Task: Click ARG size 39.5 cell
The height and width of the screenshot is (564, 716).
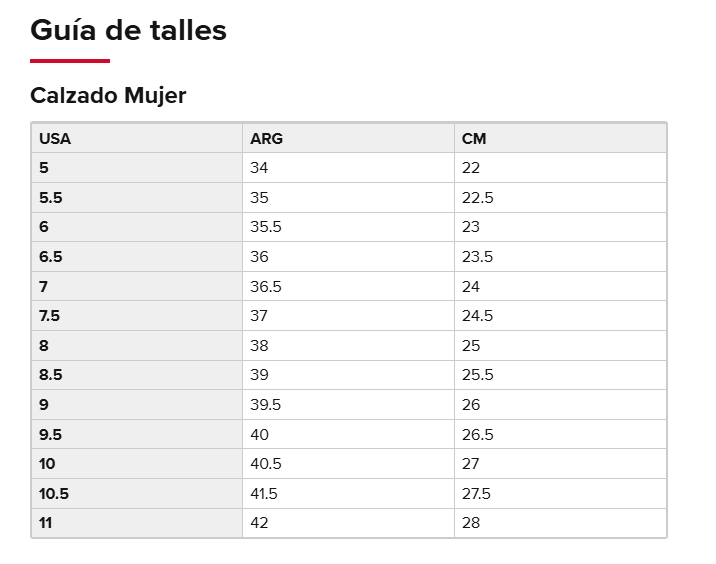Action: point(348,405)
